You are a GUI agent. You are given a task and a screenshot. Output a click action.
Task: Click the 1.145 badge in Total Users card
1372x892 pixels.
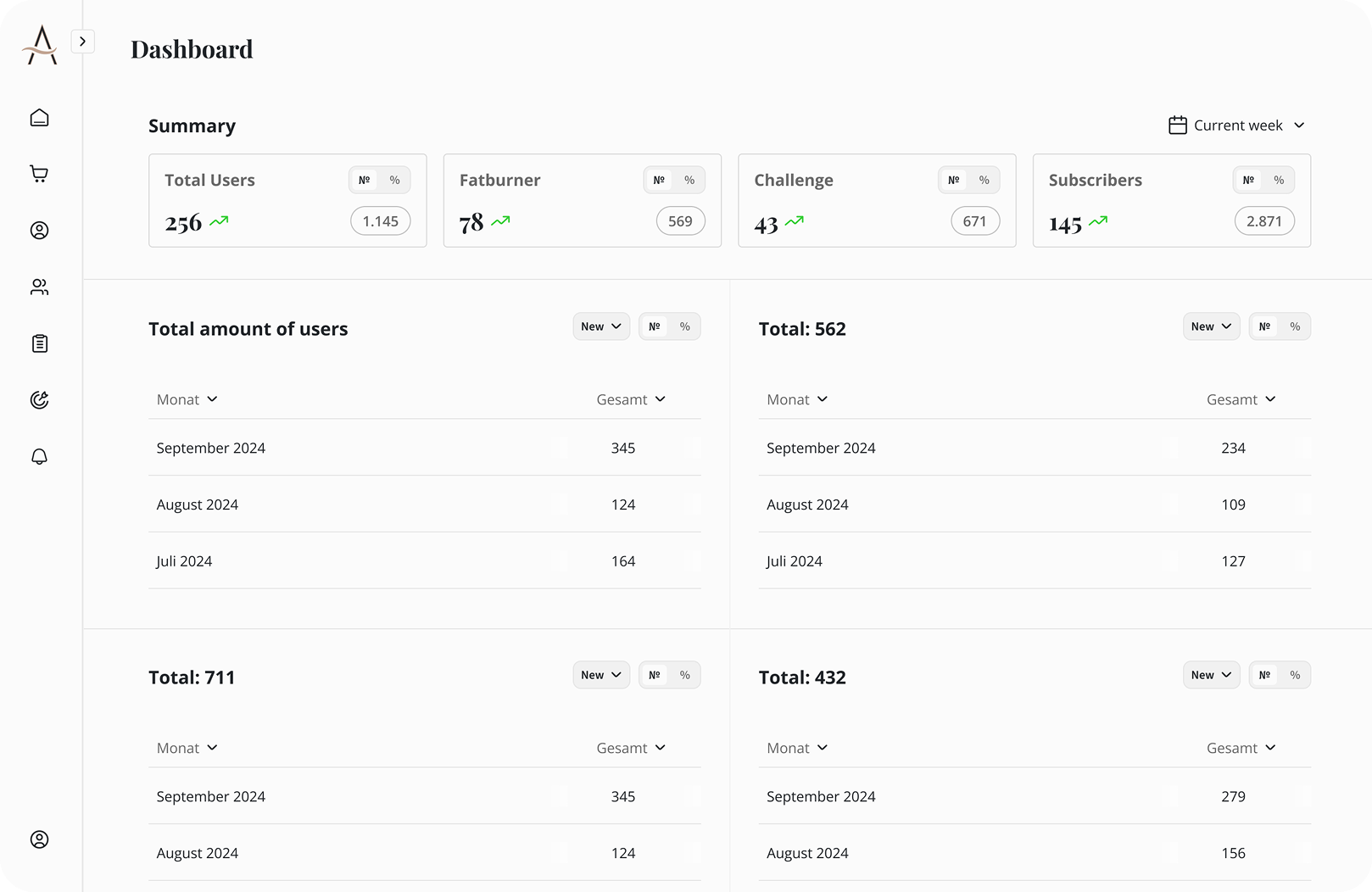(x=380, y=221)
